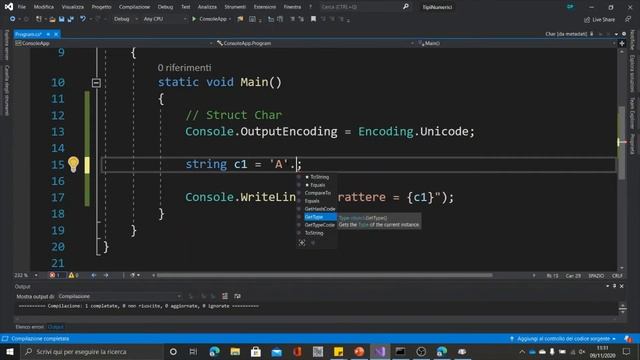The height and width of the screenshot is (360, 640).
Task: Open Mail app from taskbar
Action: click(277, 351)
